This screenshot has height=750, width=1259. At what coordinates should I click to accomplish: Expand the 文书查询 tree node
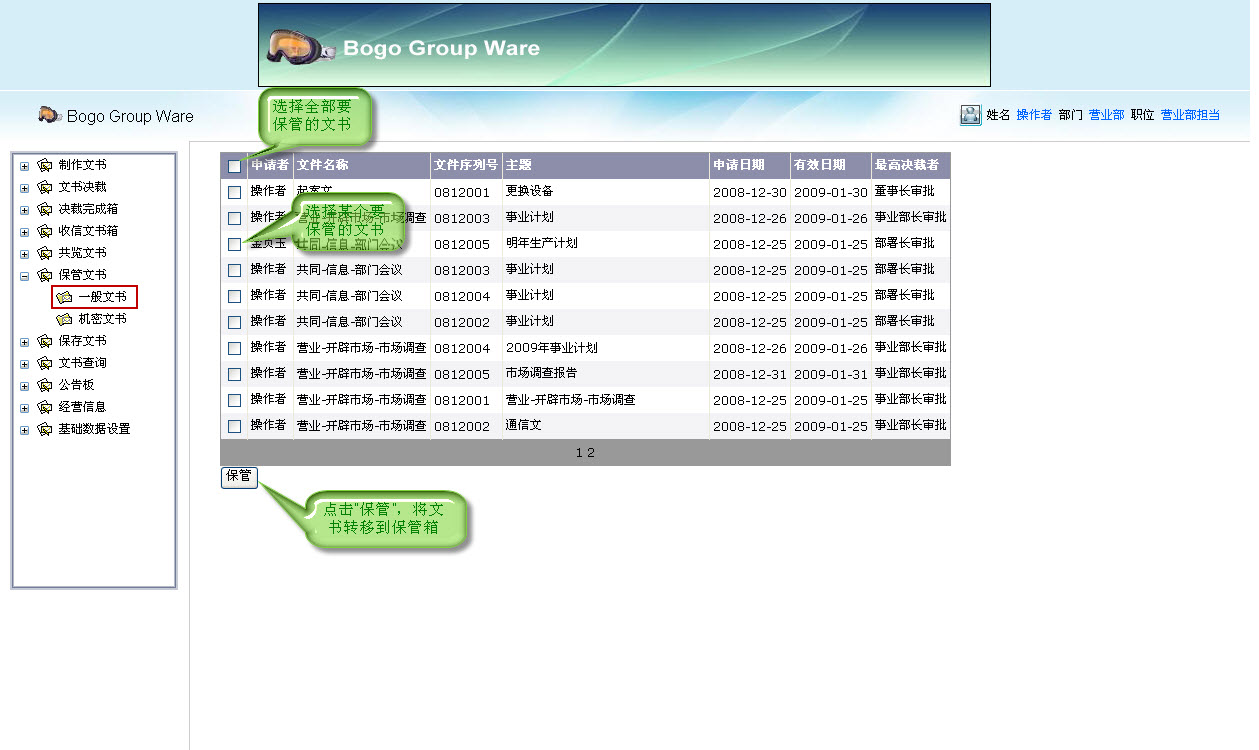pyautogui.click(x=24, y=364)
